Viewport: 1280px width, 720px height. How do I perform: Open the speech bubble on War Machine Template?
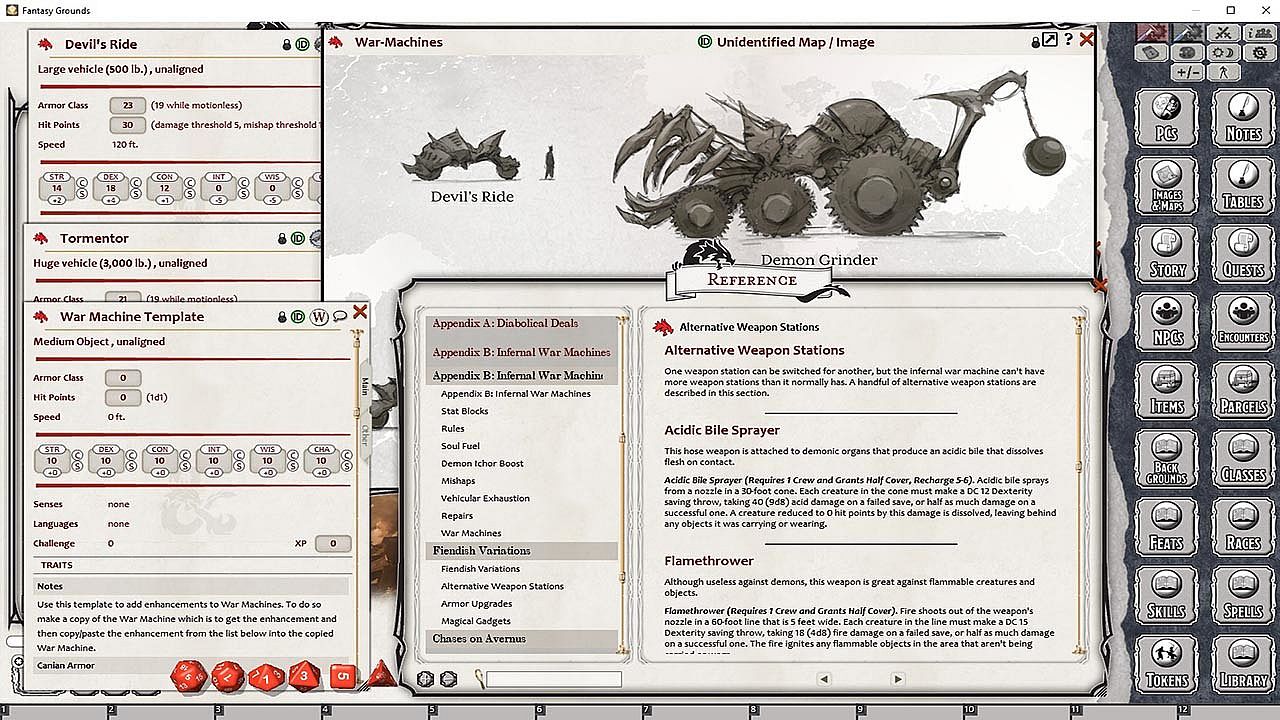(340, 317)
